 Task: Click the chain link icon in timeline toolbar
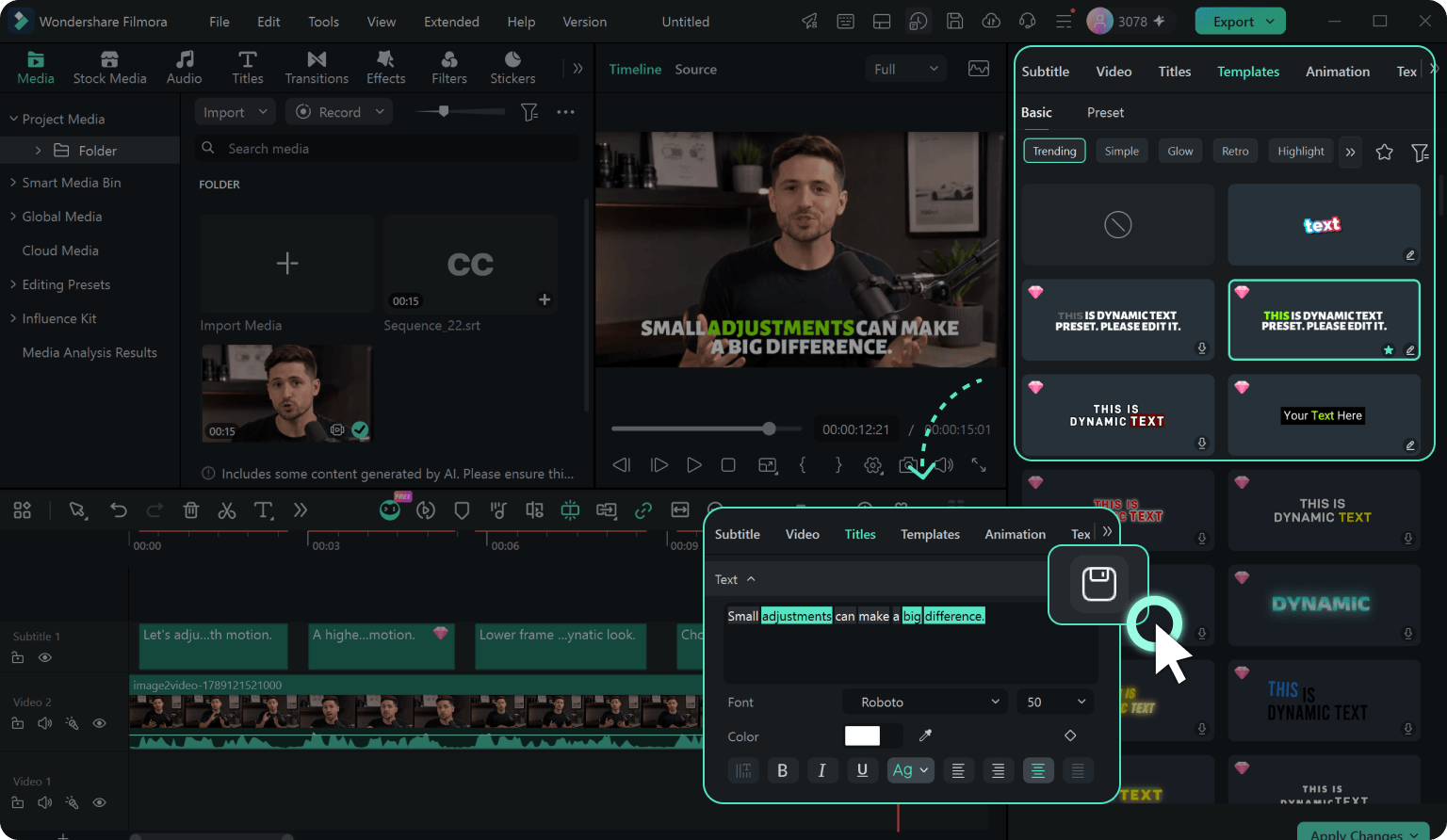(643, 510)
